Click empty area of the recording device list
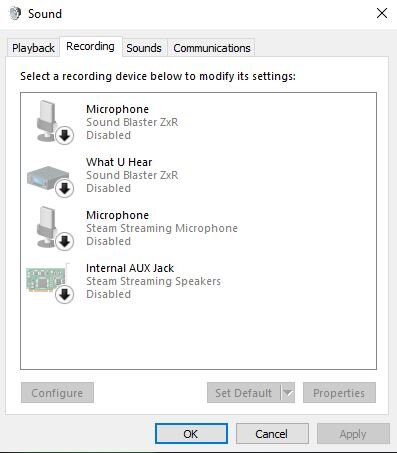This screenshot has height=453, width=397. click(x=198, y=337)
